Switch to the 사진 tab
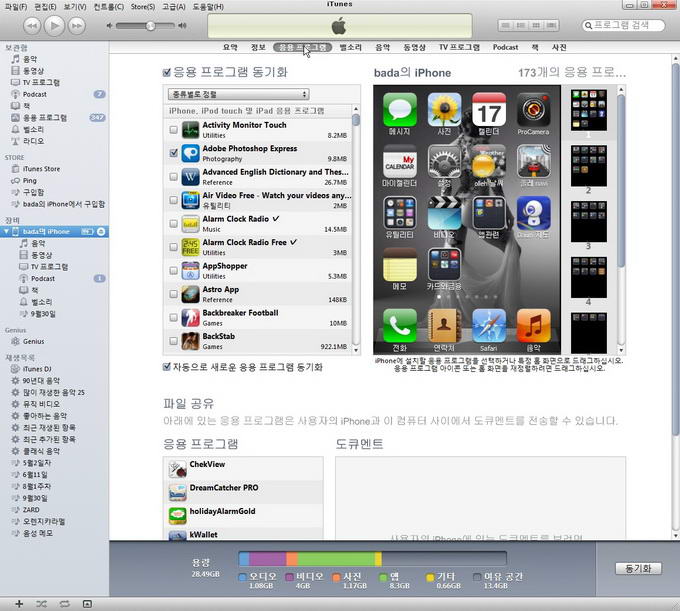 (x=559, y=47)
